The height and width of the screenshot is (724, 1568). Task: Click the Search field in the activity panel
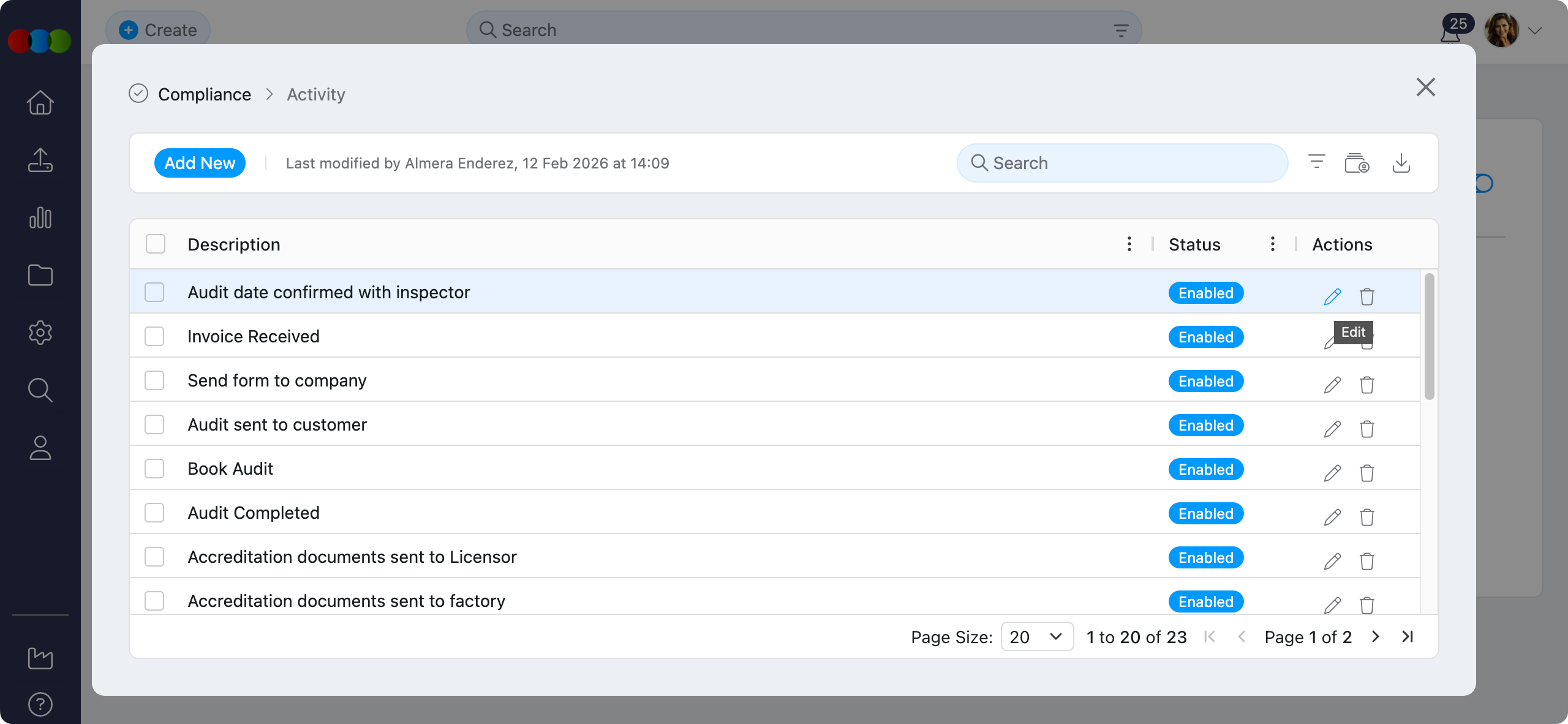pos(1121,163)
